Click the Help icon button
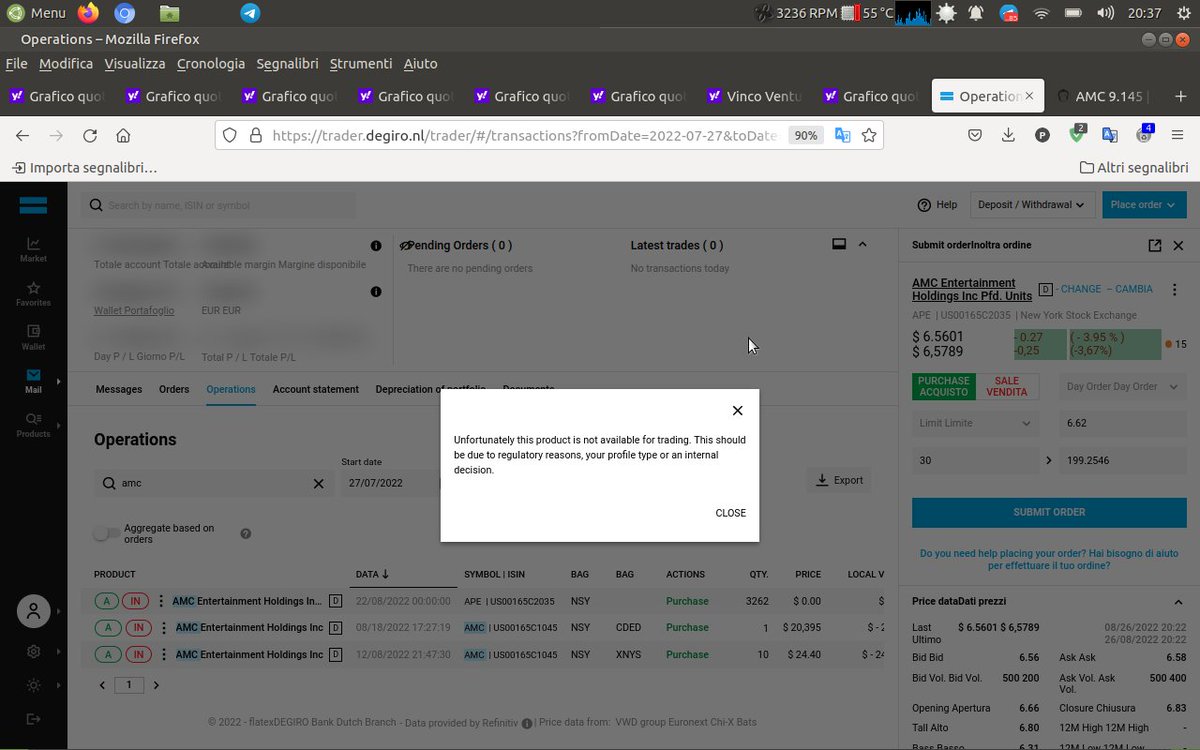 coord(937,205)
